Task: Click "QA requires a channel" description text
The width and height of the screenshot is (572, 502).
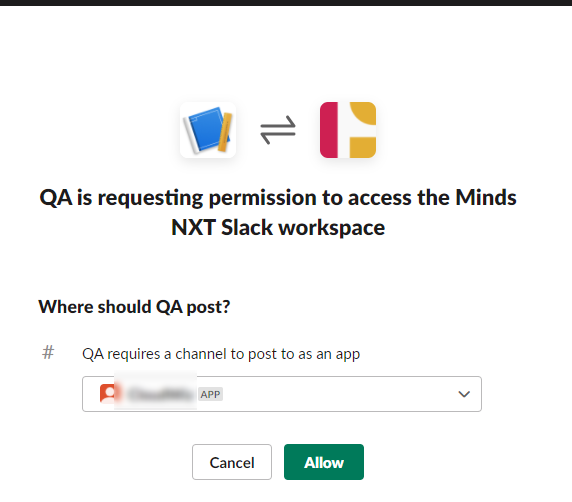Action: 221,354
